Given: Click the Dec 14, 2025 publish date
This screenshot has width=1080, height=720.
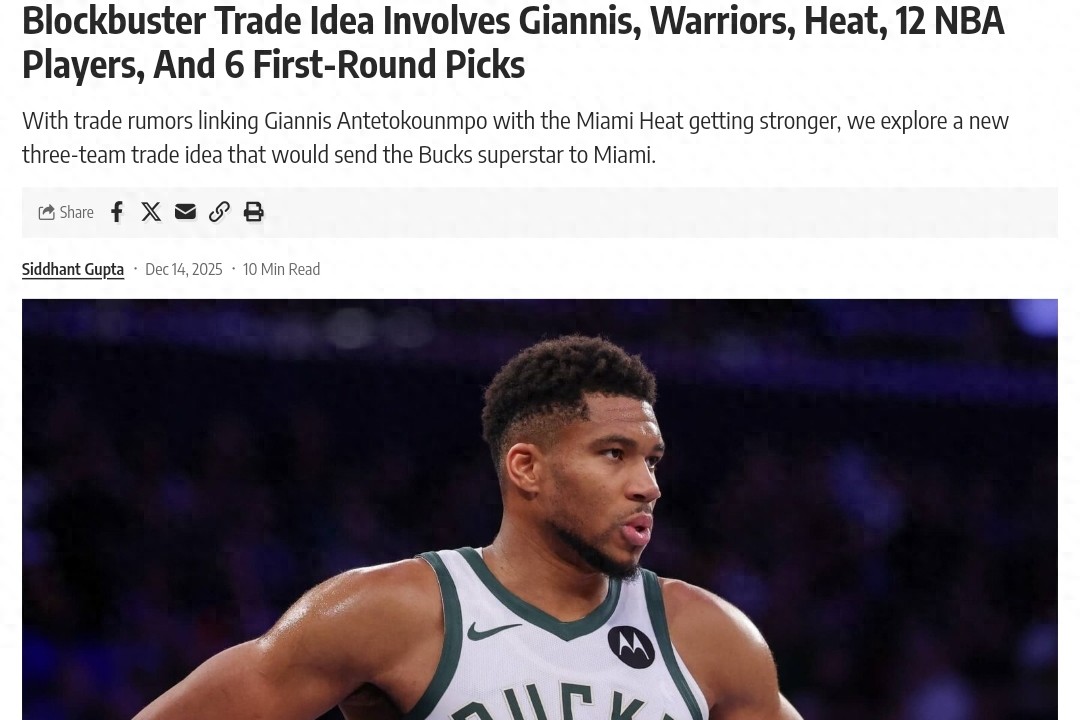Looking at the screenshot, I should (x=184, y=269).
